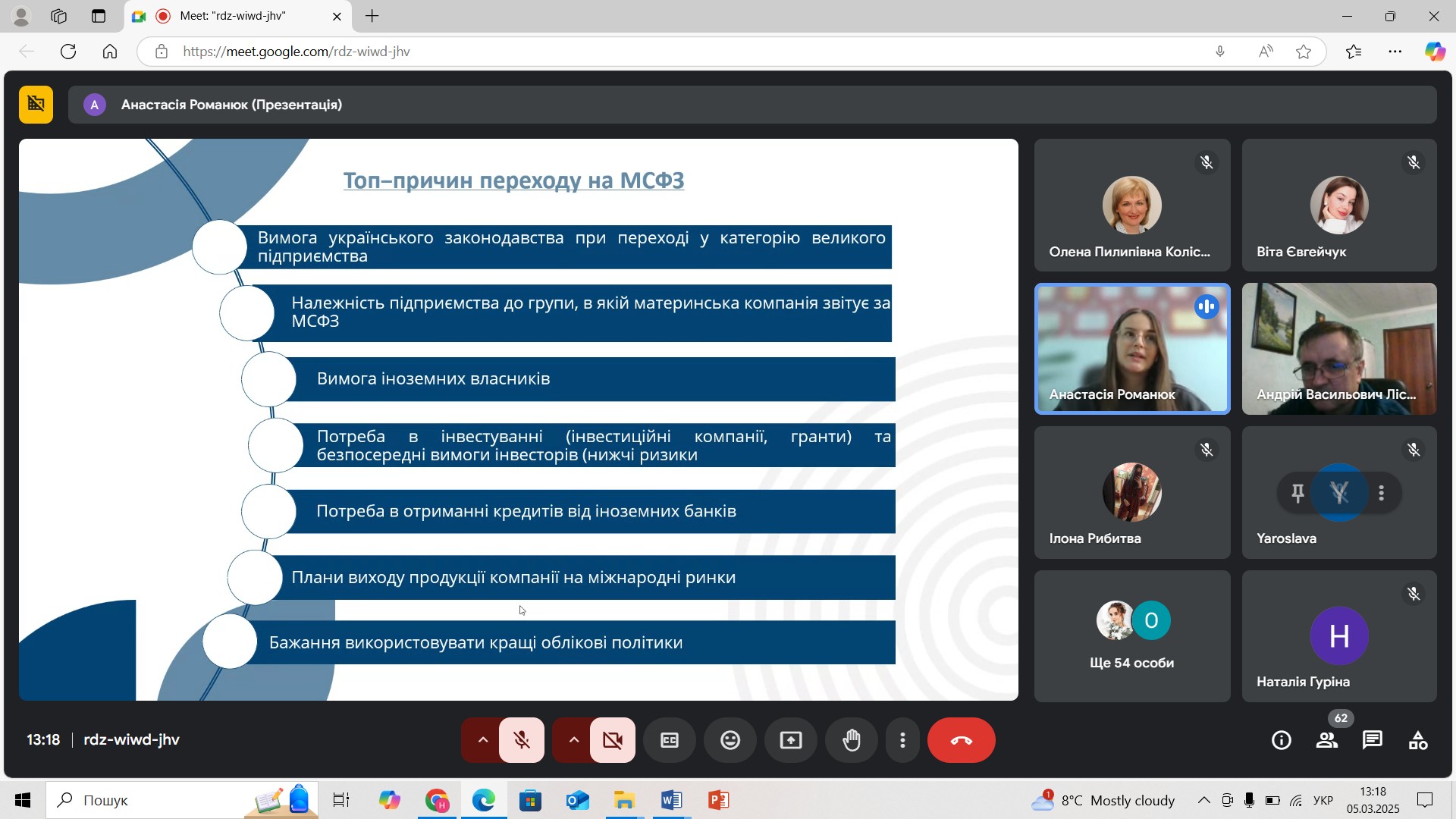
Task: Open a new browser tab
Action: [x=372, y=16]
